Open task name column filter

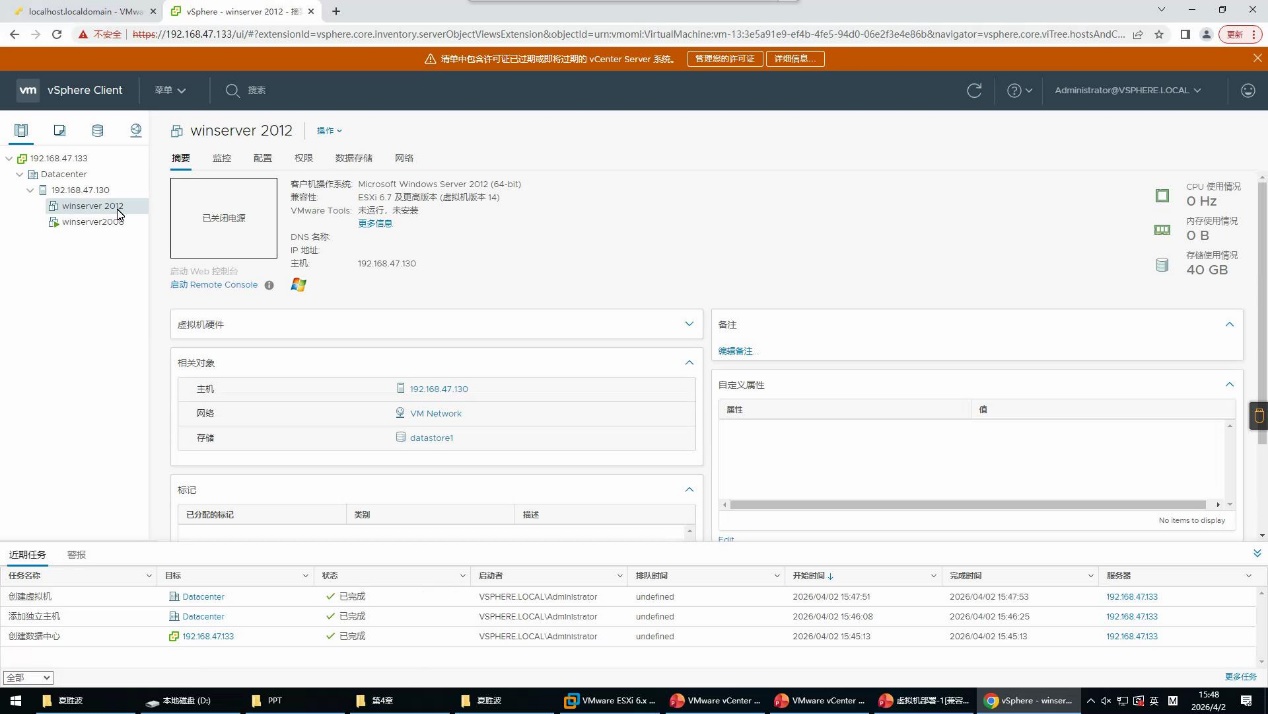tap(150, 576)
